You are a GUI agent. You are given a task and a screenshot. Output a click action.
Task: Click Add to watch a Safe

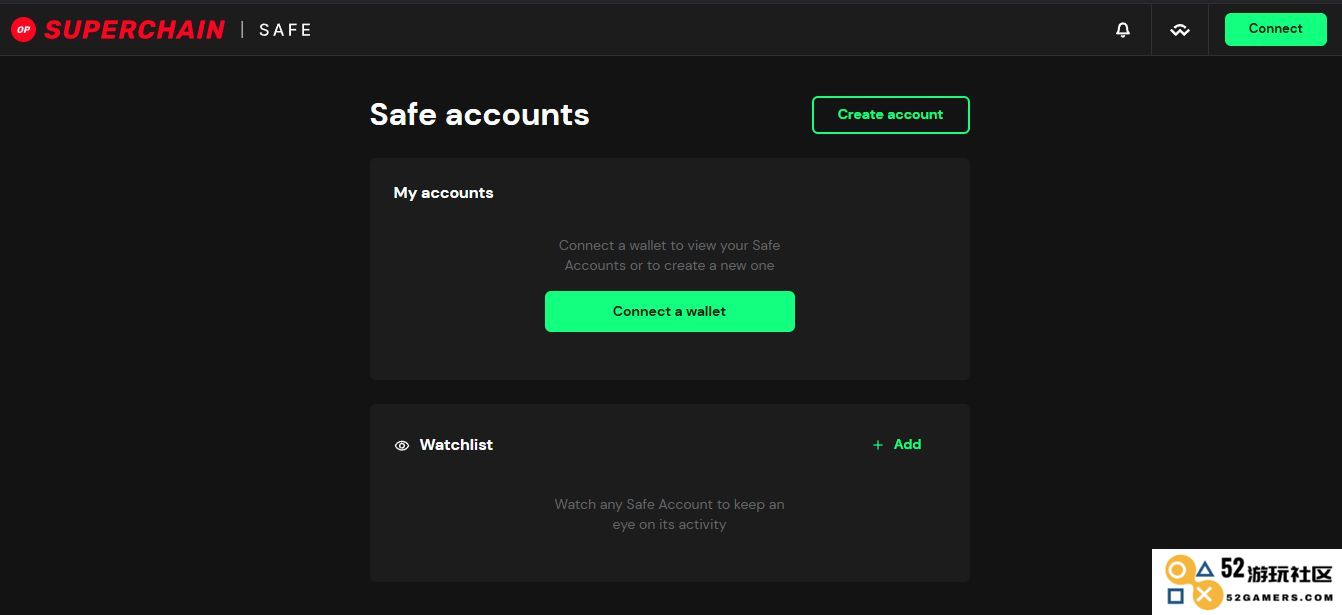point(907,445)
